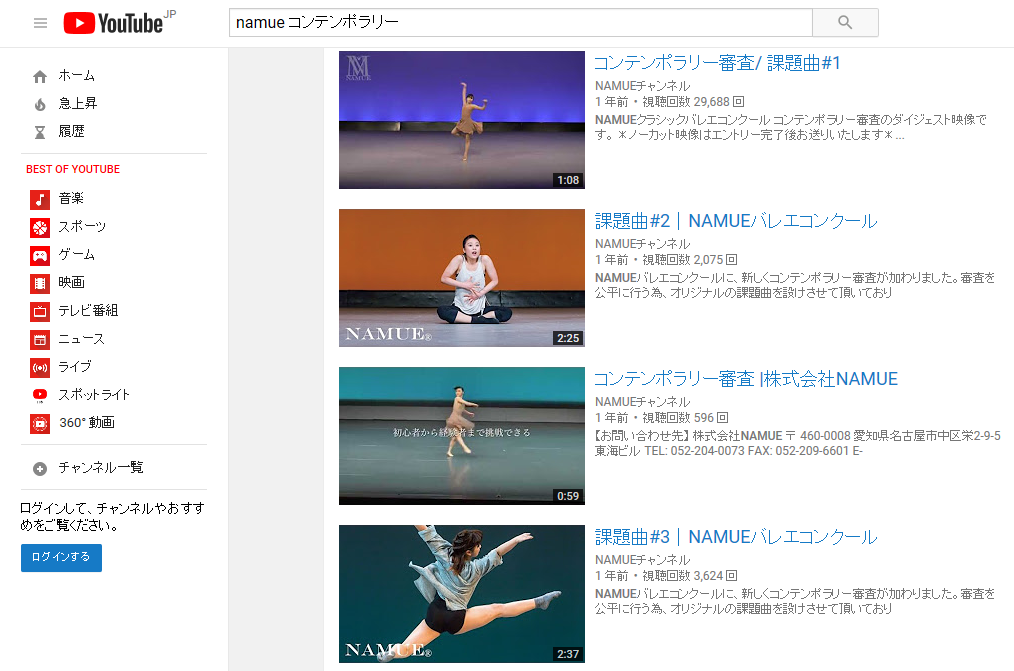Click NAMUEチャンネル under 課題曲#1 video

pyautogui.click(x=642, y=86)
